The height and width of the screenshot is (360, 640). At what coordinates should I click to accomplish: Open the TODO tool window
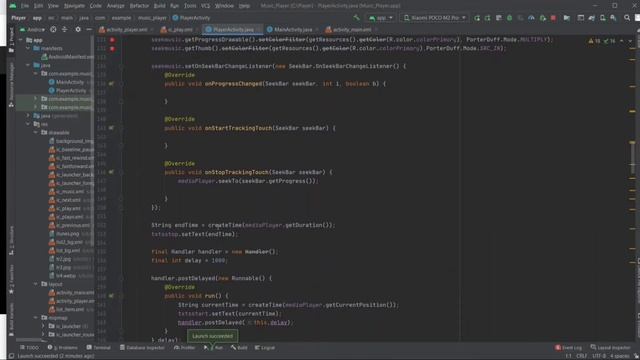(x=29, y=347)
